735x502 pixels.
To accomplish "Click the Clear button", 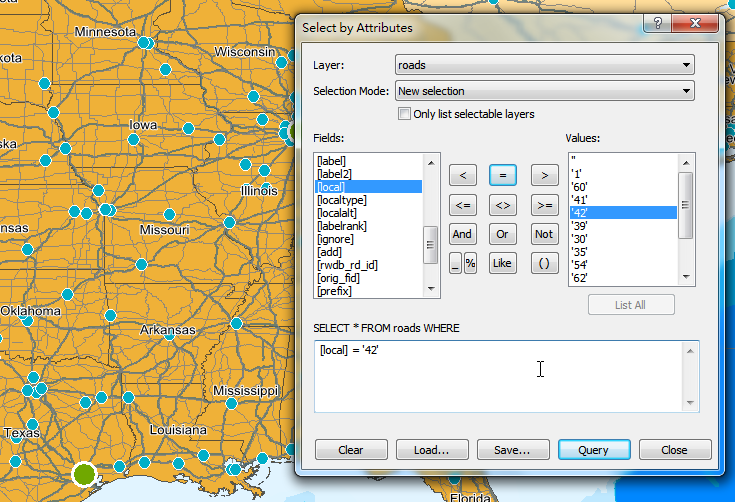I will [x=351, y=450].
